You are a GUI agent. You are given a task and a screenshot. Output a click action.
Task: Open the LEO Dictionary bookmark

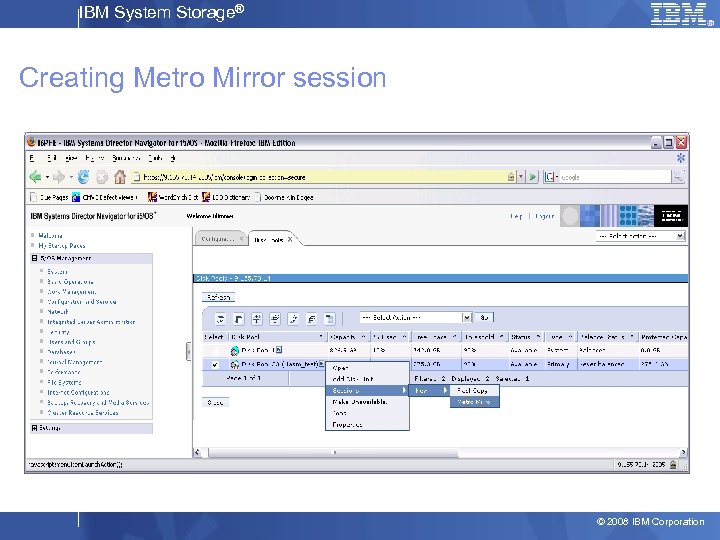pos(226,197)
